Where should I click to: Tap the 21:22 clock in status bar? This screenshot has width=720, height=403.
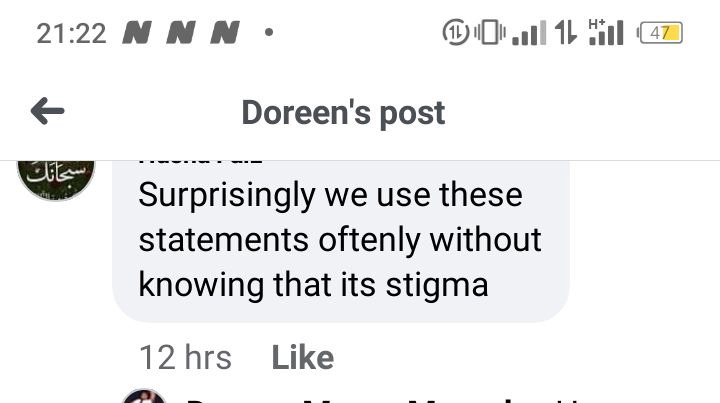click(x=71, y=34)
